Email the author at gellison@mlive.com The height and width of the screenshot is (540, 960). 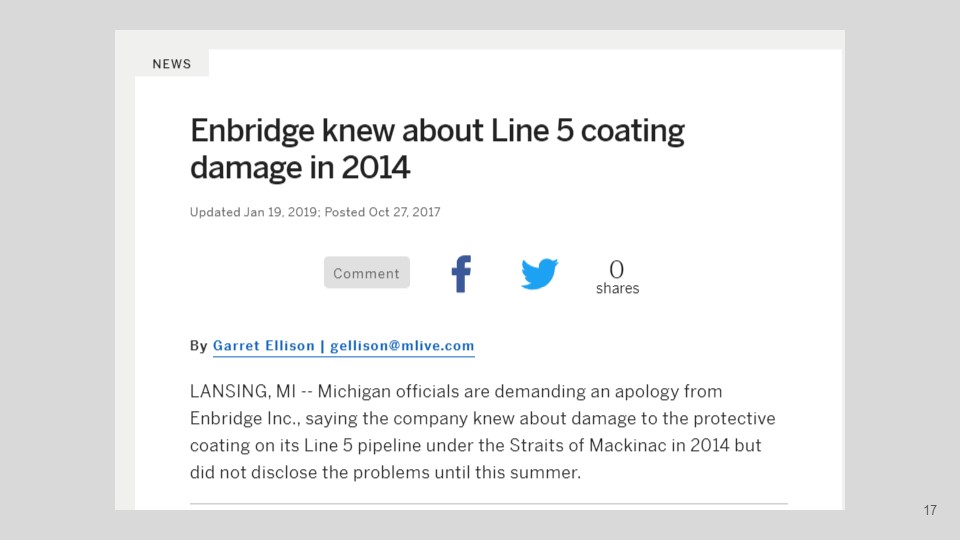pos(402,345)
